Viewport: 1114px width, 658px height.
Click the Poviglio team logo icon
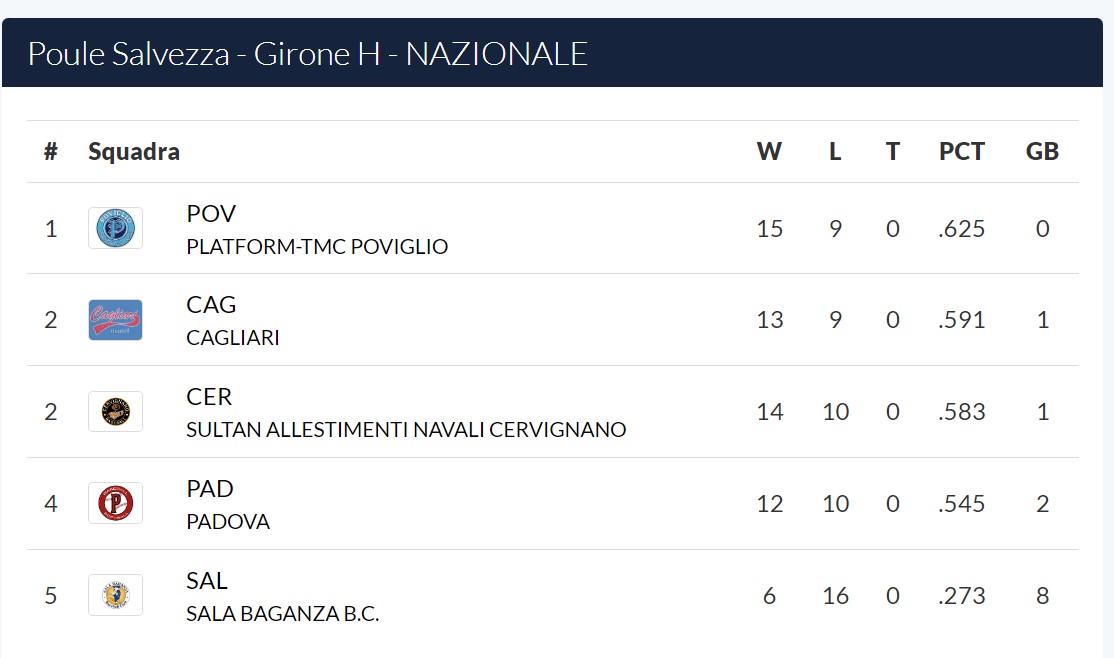pyautogui.click(x=115, y=228)
